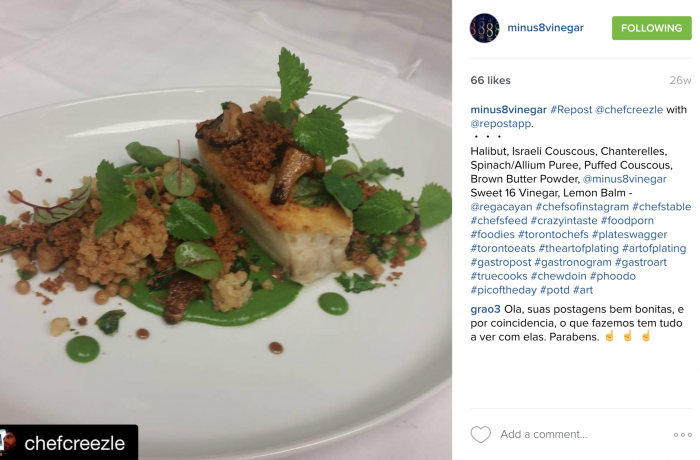Viewport: 700px width, 460px height.
Task: Open the #Repost hashtag
Action: [x=571, y=110]
